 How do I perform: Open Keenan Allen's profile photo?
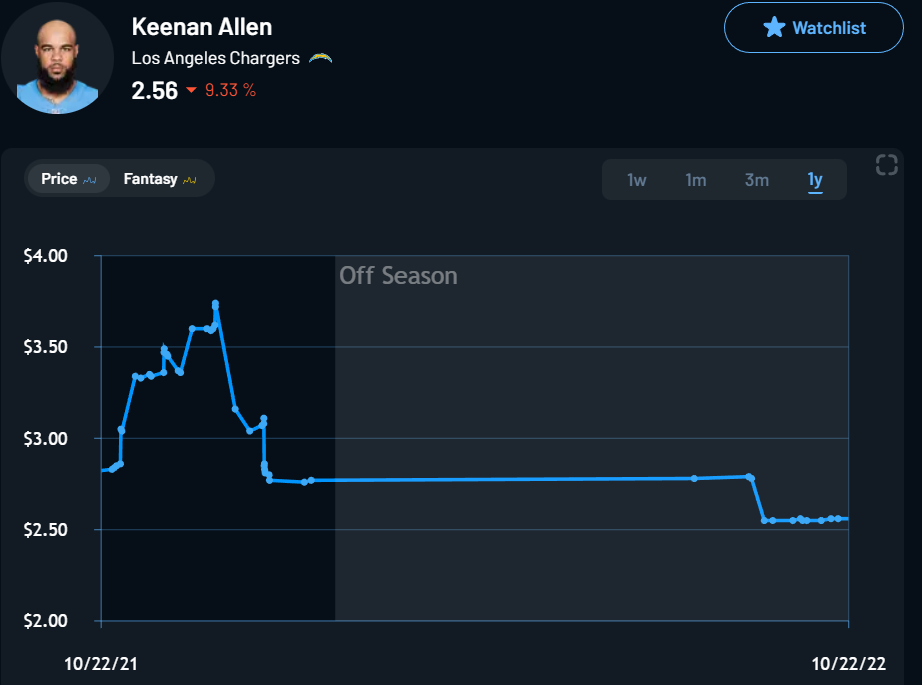[57, 57]
